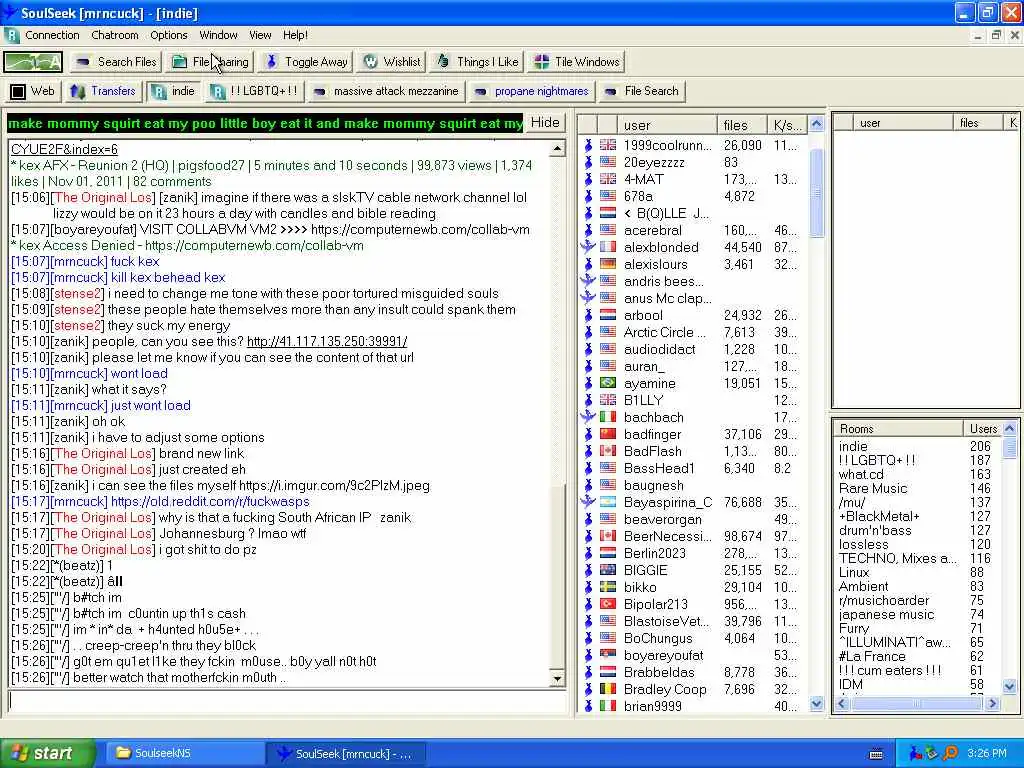The image size is (1024, 768).
Task: Select the what.cd room in Rooms list
Action: click(861, 474)
